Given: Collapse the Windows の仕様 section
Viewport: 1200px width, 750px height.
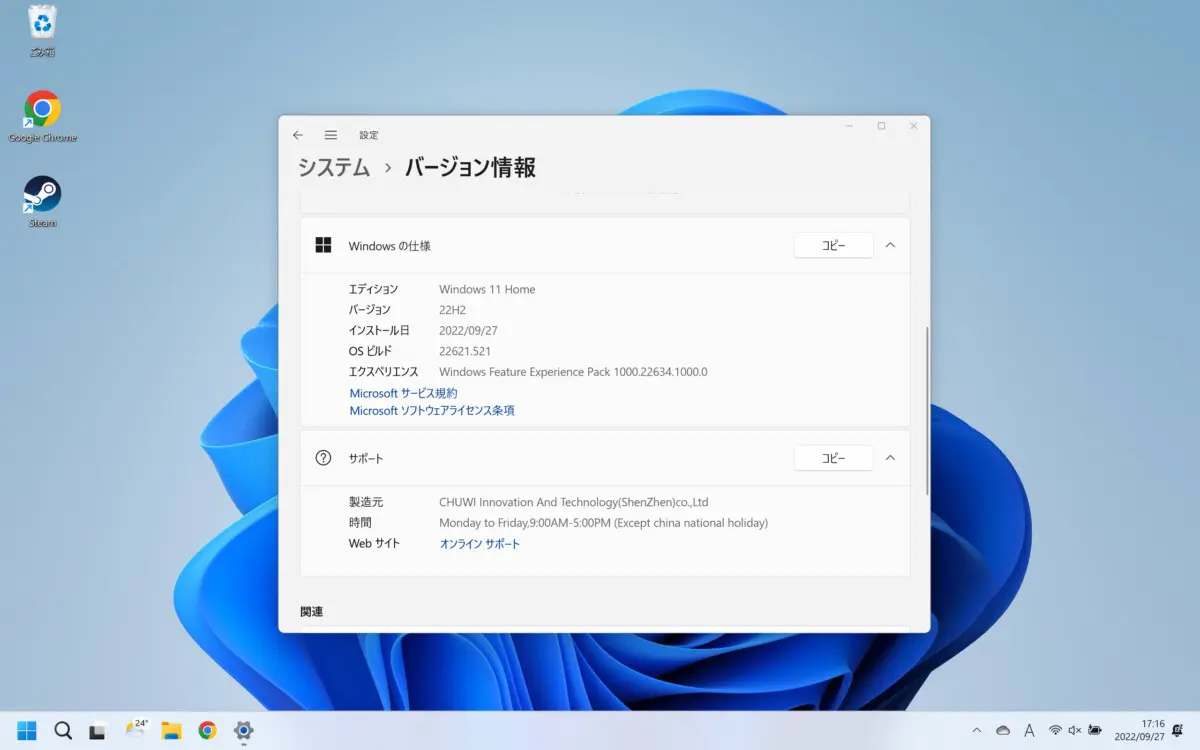Looking at the screenshot, I should click(890, 245).
